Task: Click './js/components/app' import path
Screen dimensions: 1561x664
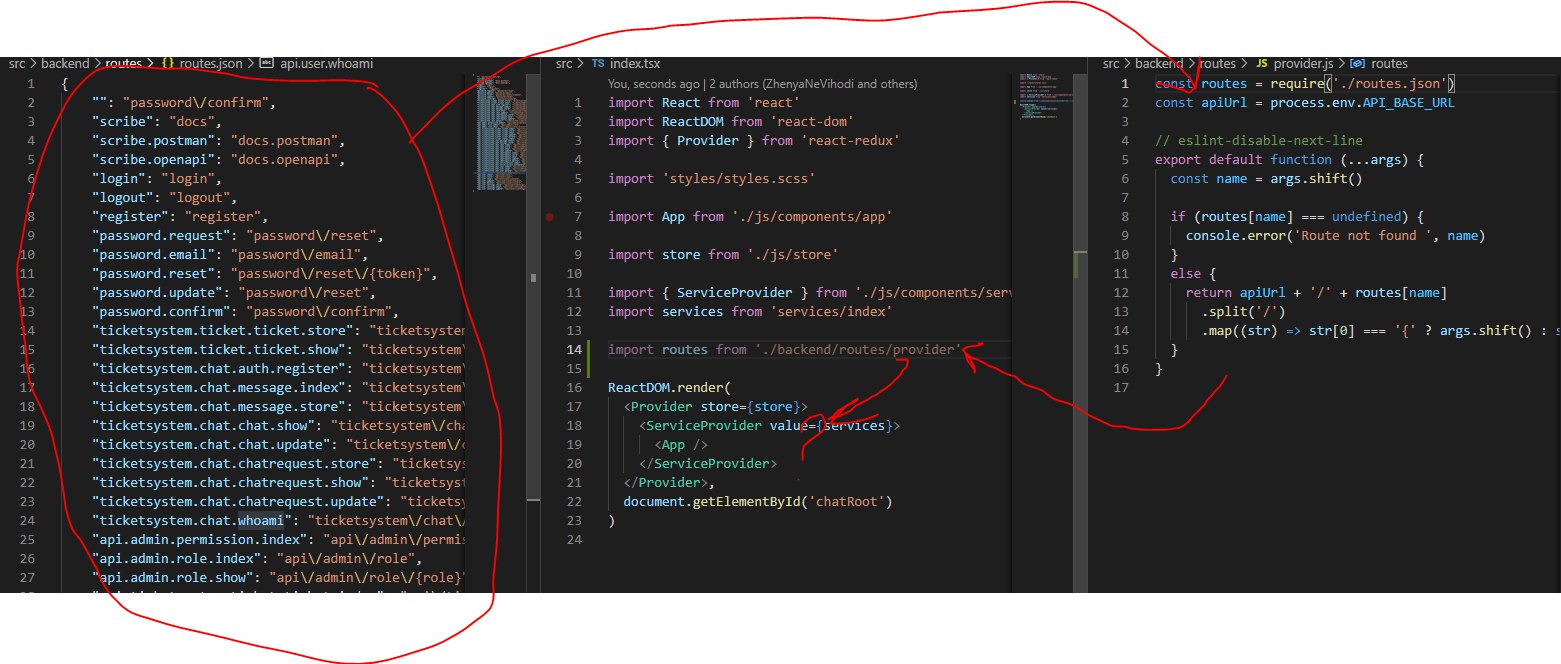Action: tap(812, 217)
